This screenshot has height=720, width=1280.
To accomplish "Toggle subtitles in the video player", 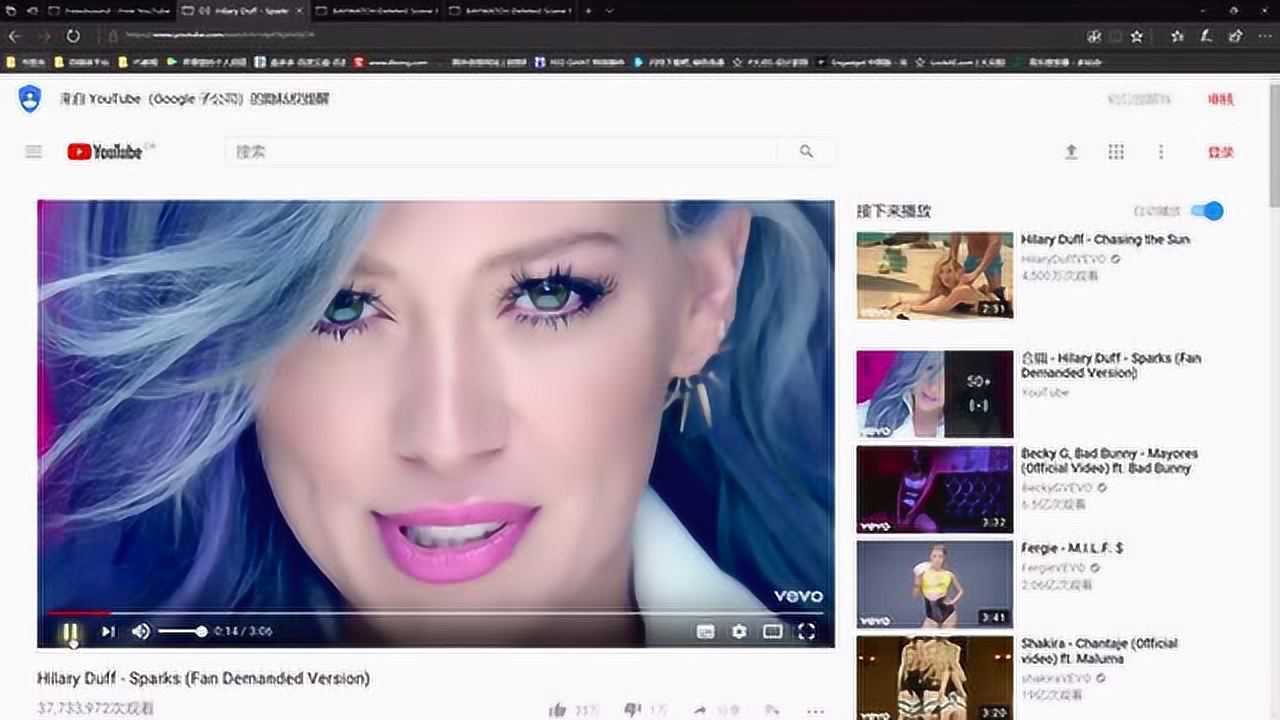I will pos(706,631).
